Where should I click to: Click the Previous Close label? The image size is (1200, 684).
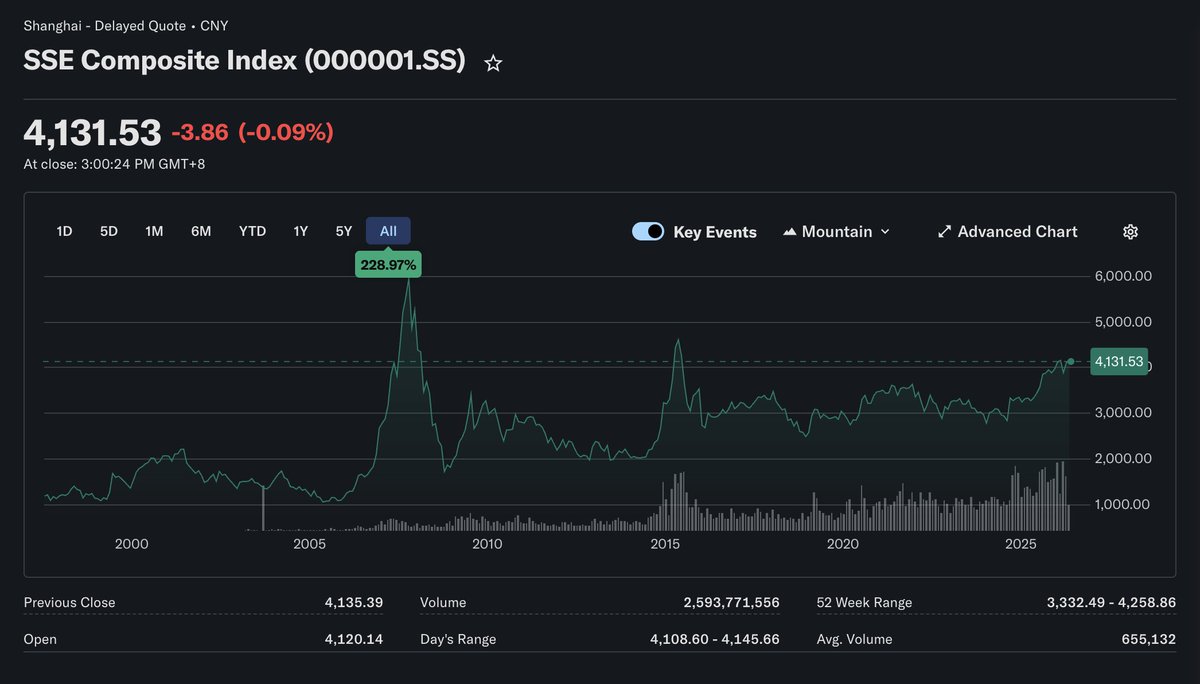(x=70, y=603)
